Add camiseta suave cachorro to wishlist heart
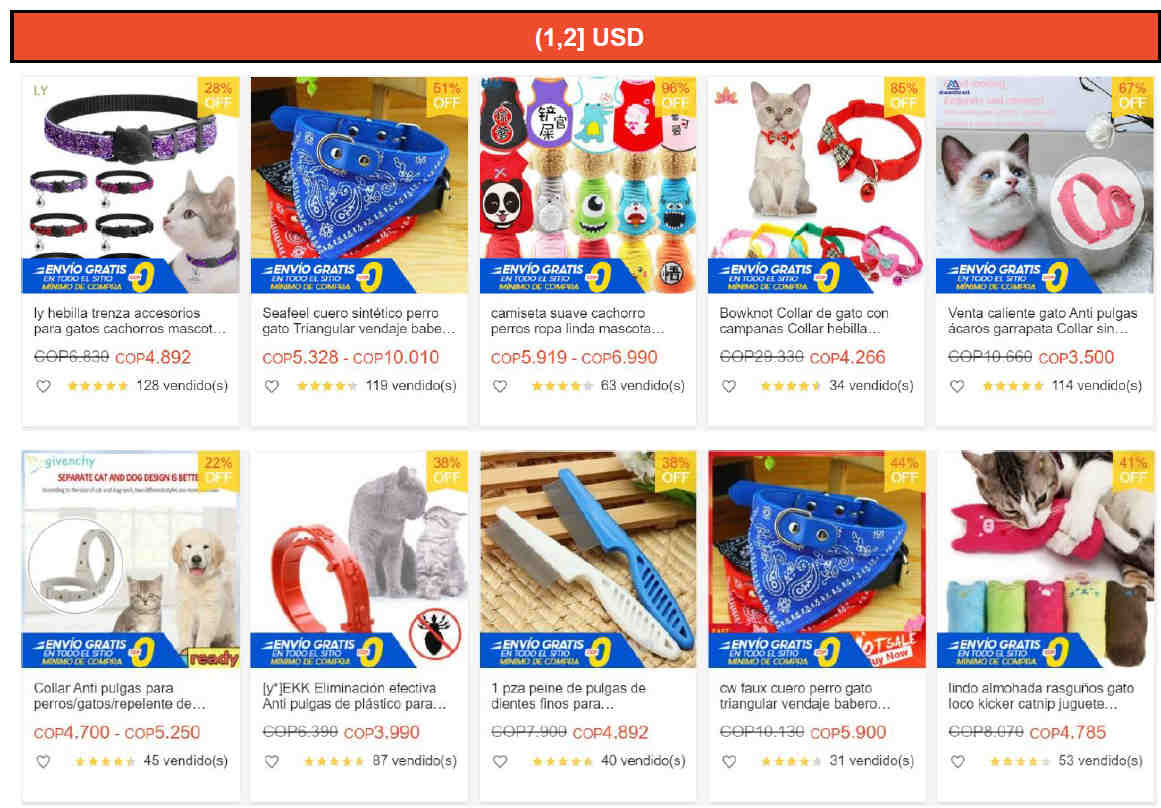 click(501, 386)
